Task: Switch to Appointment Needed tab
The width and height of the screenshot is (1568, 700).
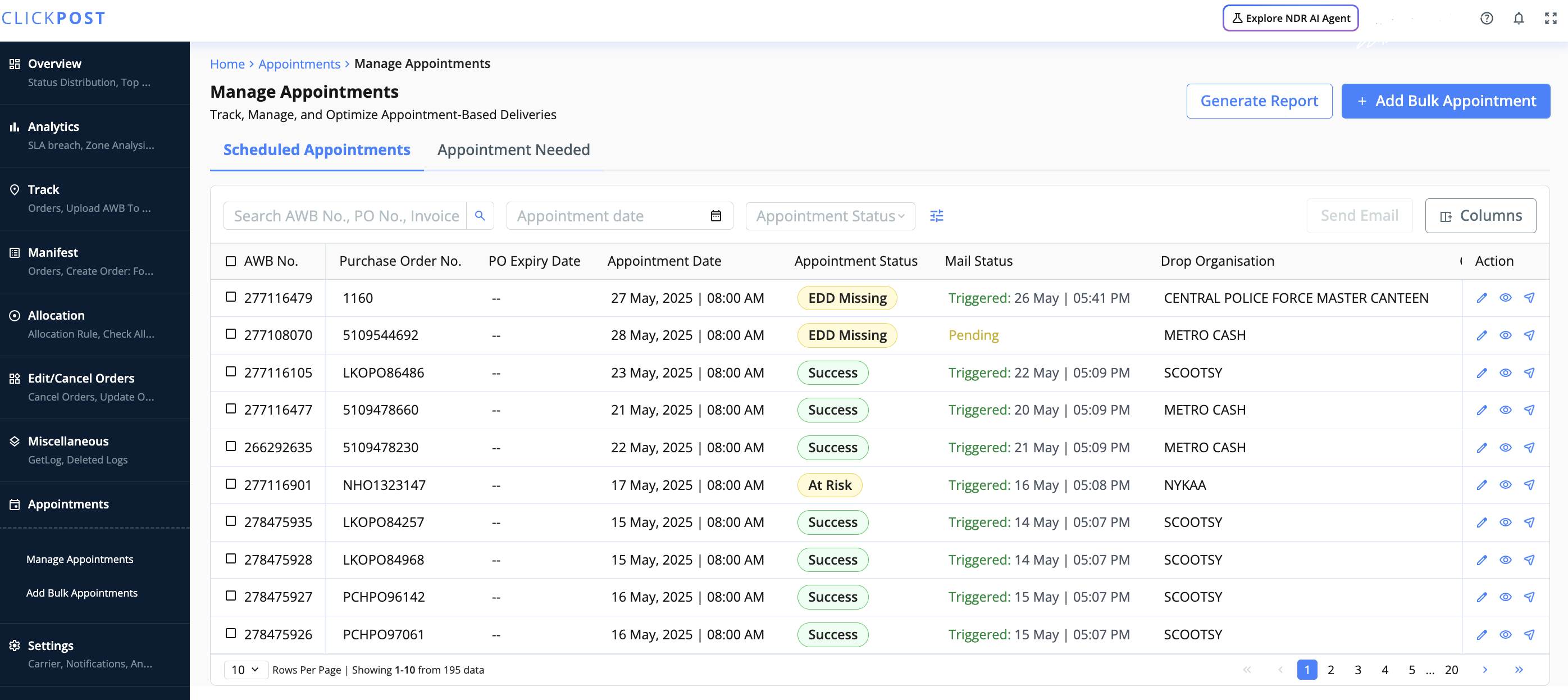Action: click(x=513, y=150)
